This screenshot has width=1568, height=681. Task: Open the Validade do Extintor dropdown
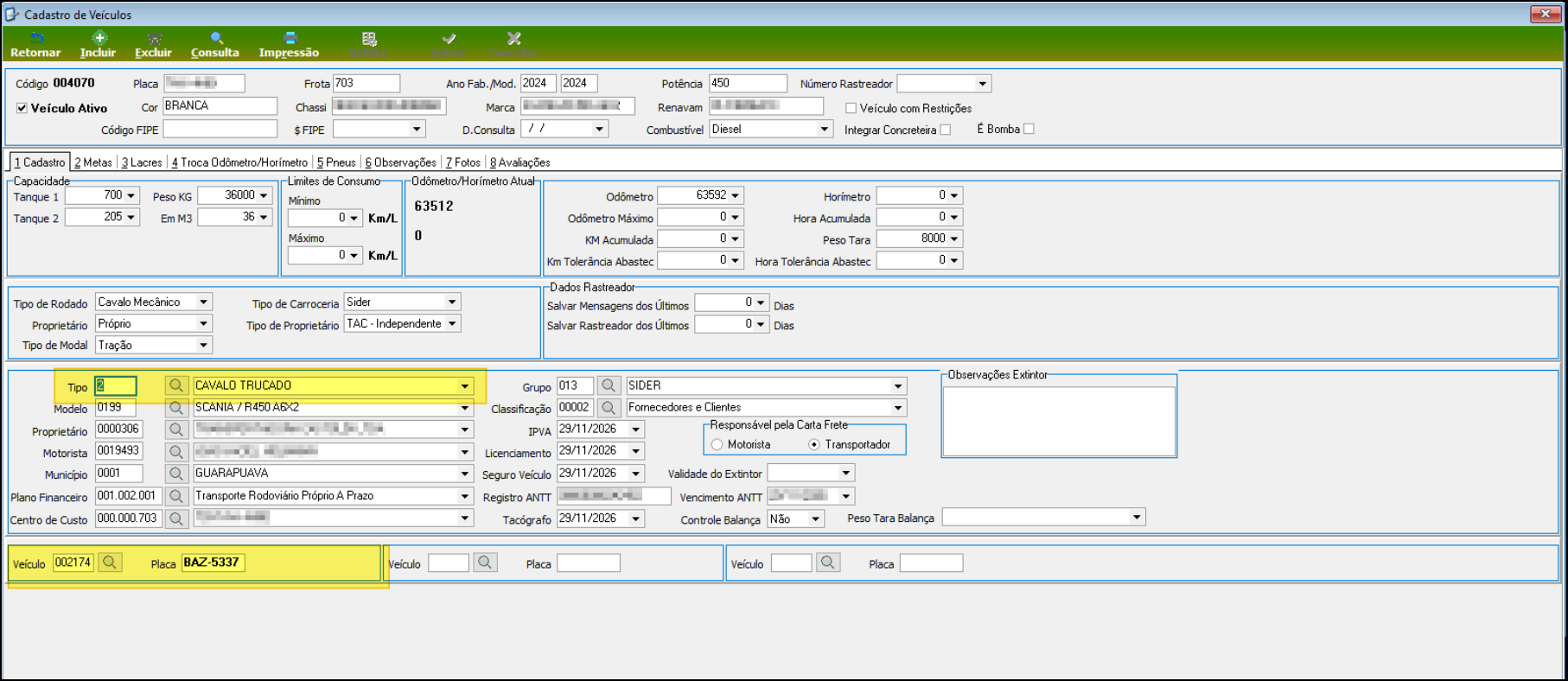click(x=846, y=473)
